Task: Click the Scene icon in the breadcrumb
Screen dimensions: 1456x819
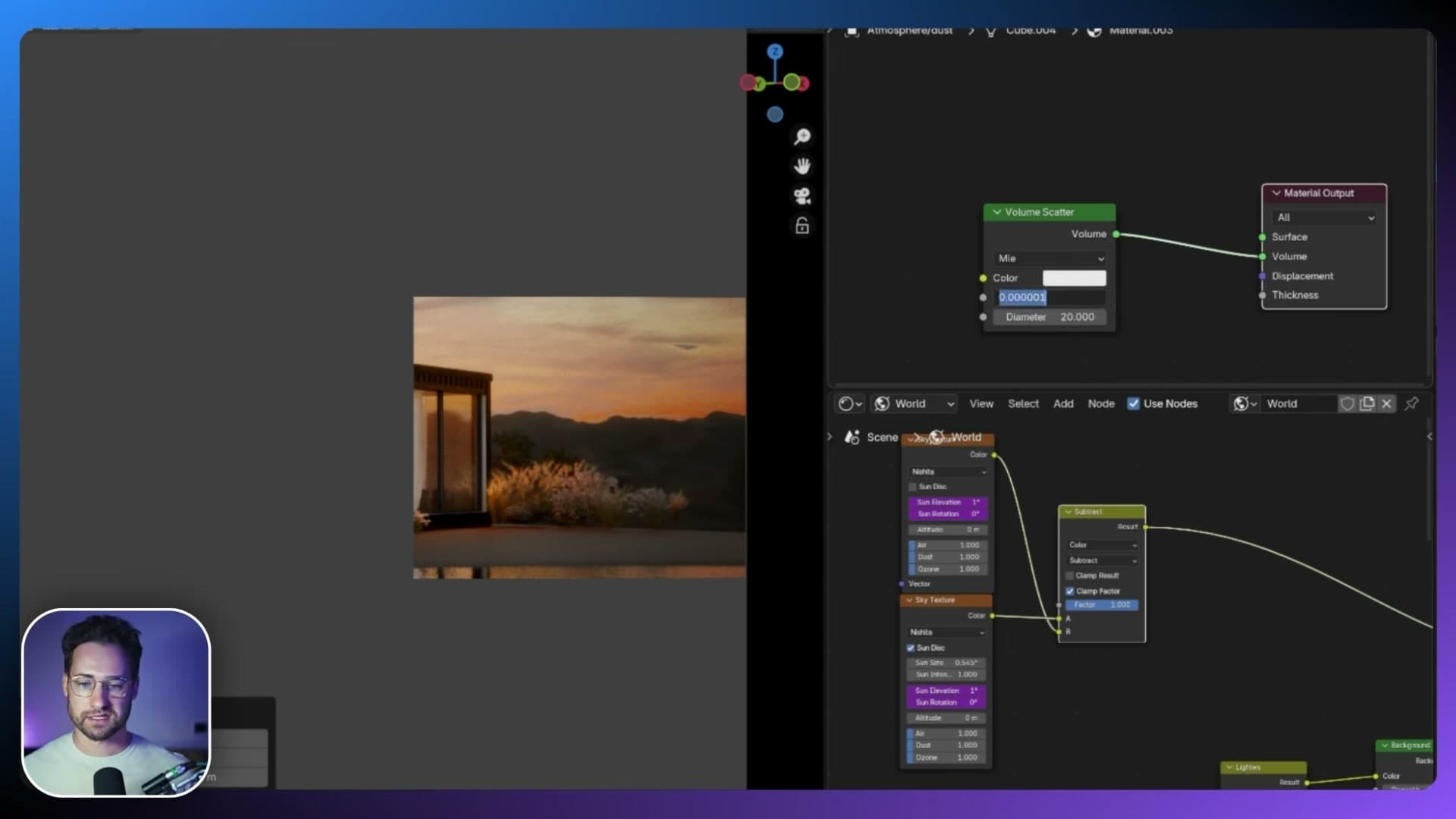Action: click(x=852, y=438)
